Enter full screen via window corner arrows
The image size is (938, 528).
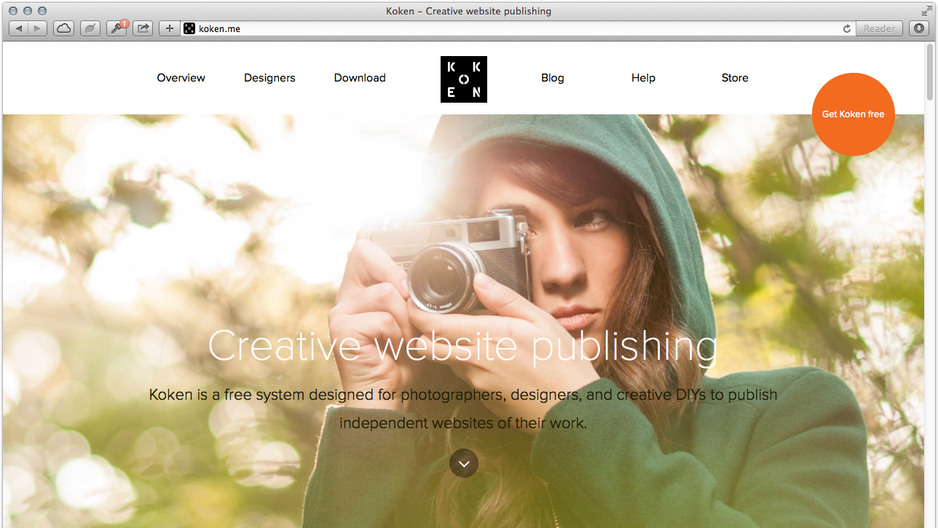(x=927, y=10)
